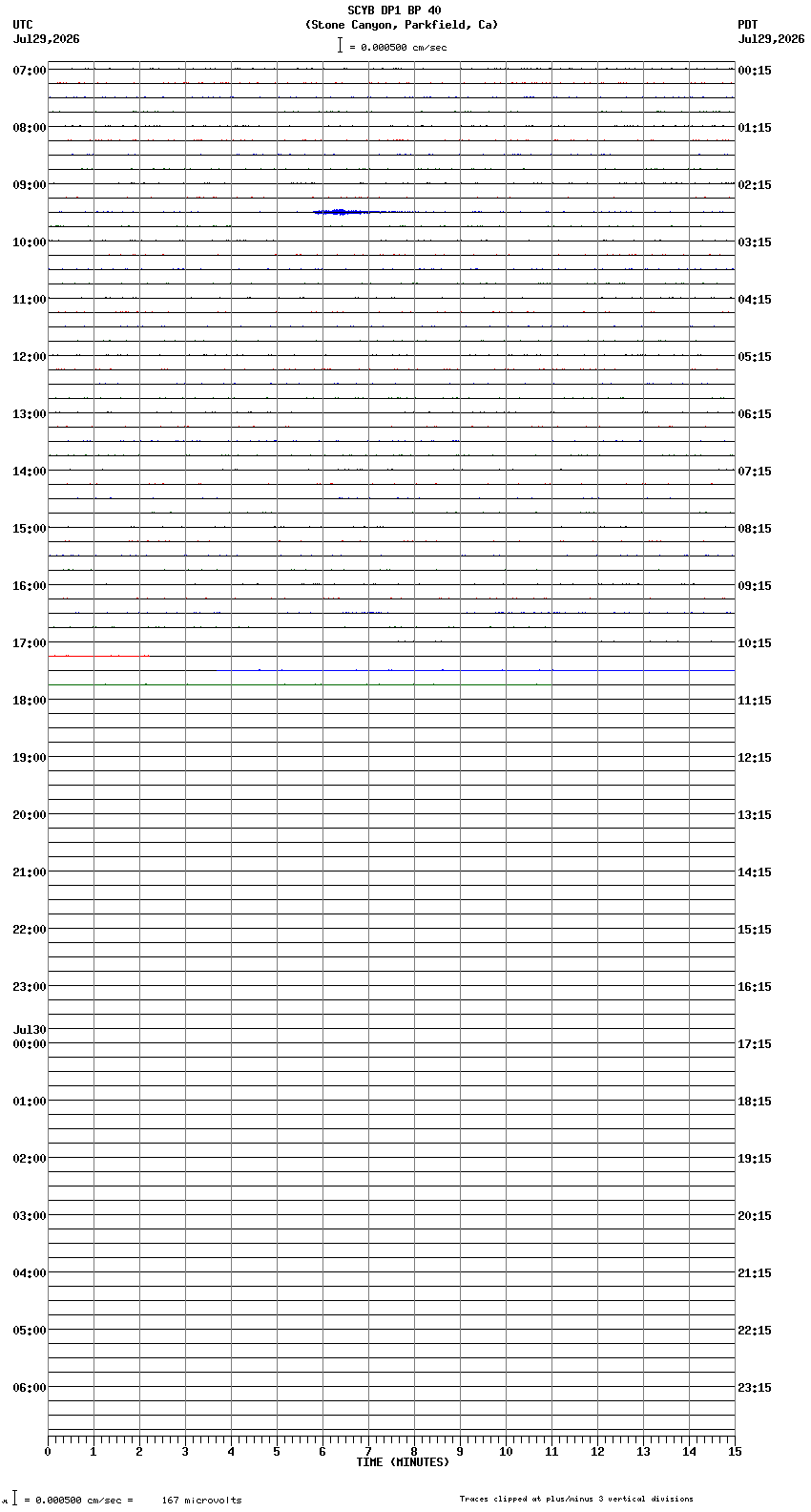Click the 18:15 PDT time label
Viewport: 811px width, 1512px height.
click(x=755, y=1102)
